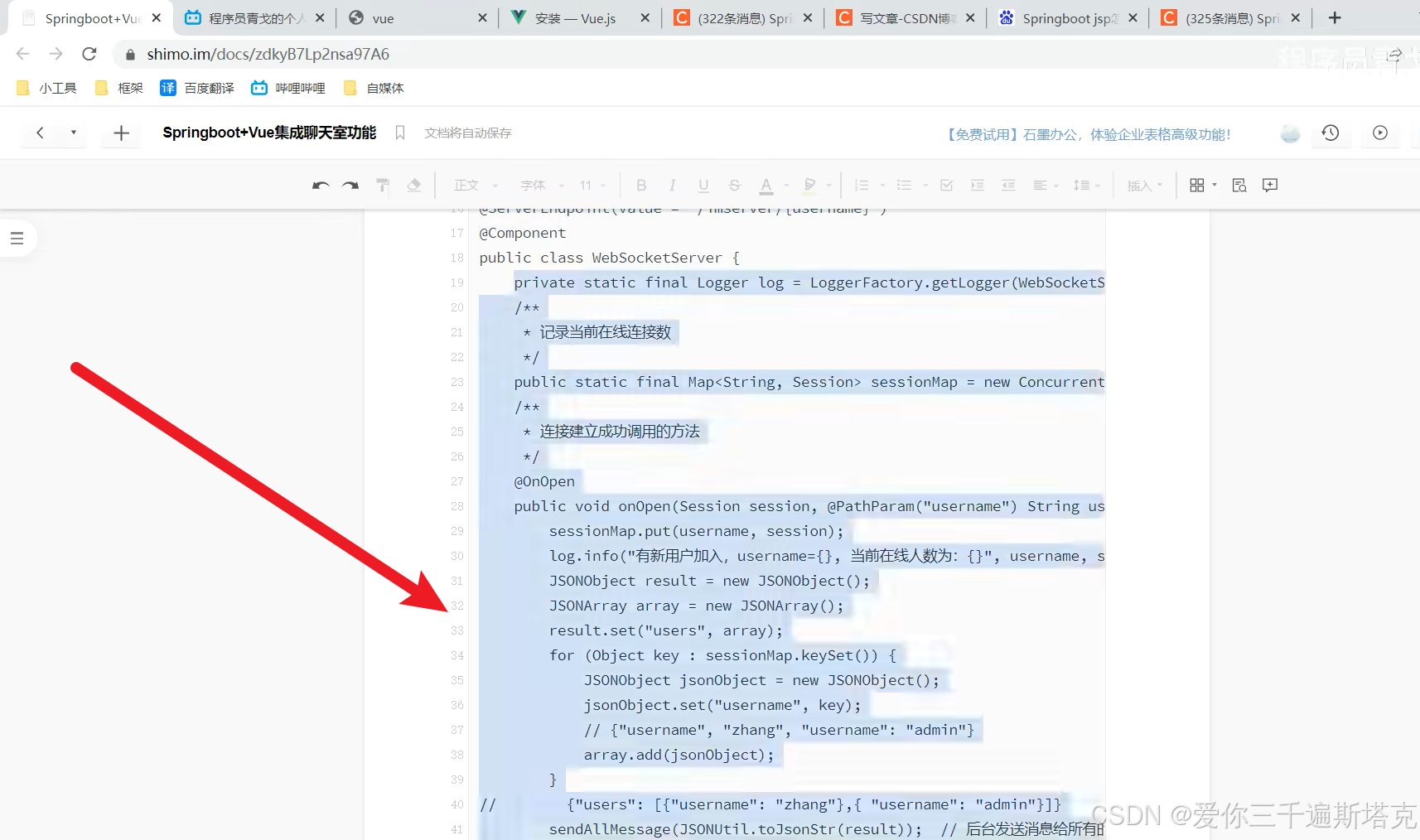Redo the last undone action
The height and width of the screenshot is (840, 1420).
(x=350, y=185)
